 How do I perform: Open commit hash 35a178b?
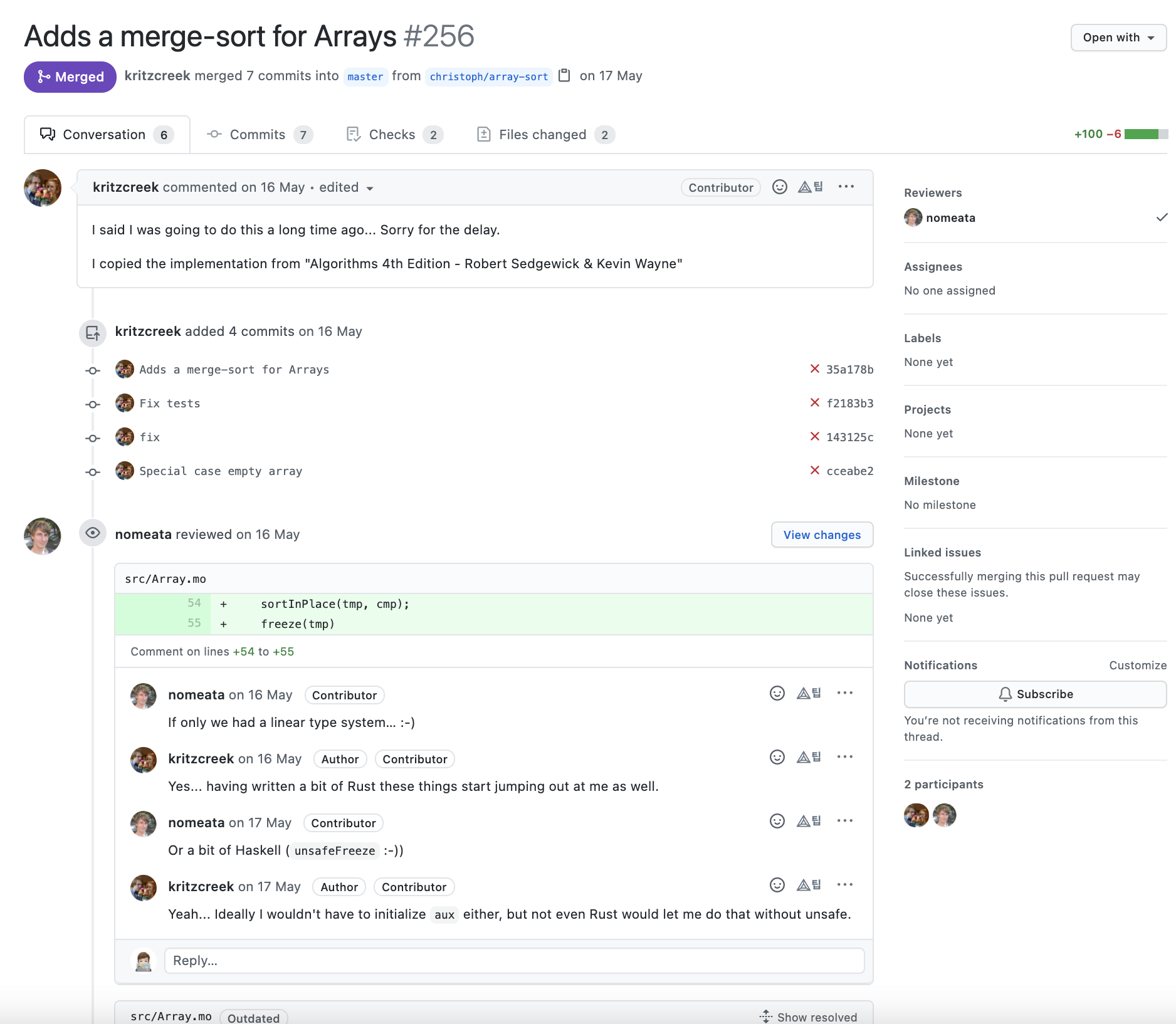pyautogui.click(x=849, y=369)
